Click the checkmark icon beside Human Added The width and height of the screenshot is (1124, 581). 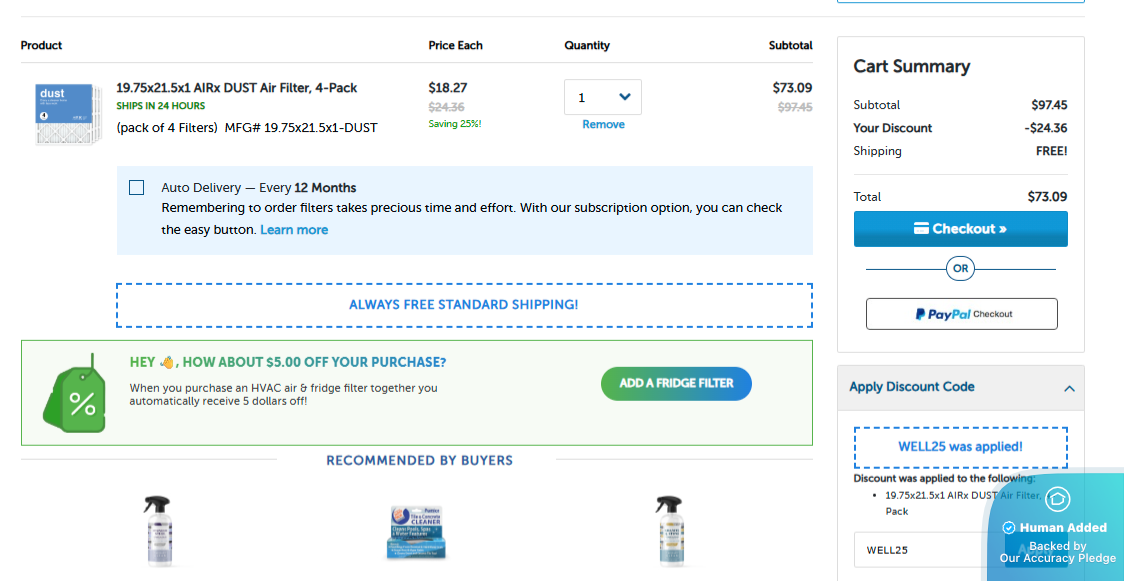[x=1009, y=528]
